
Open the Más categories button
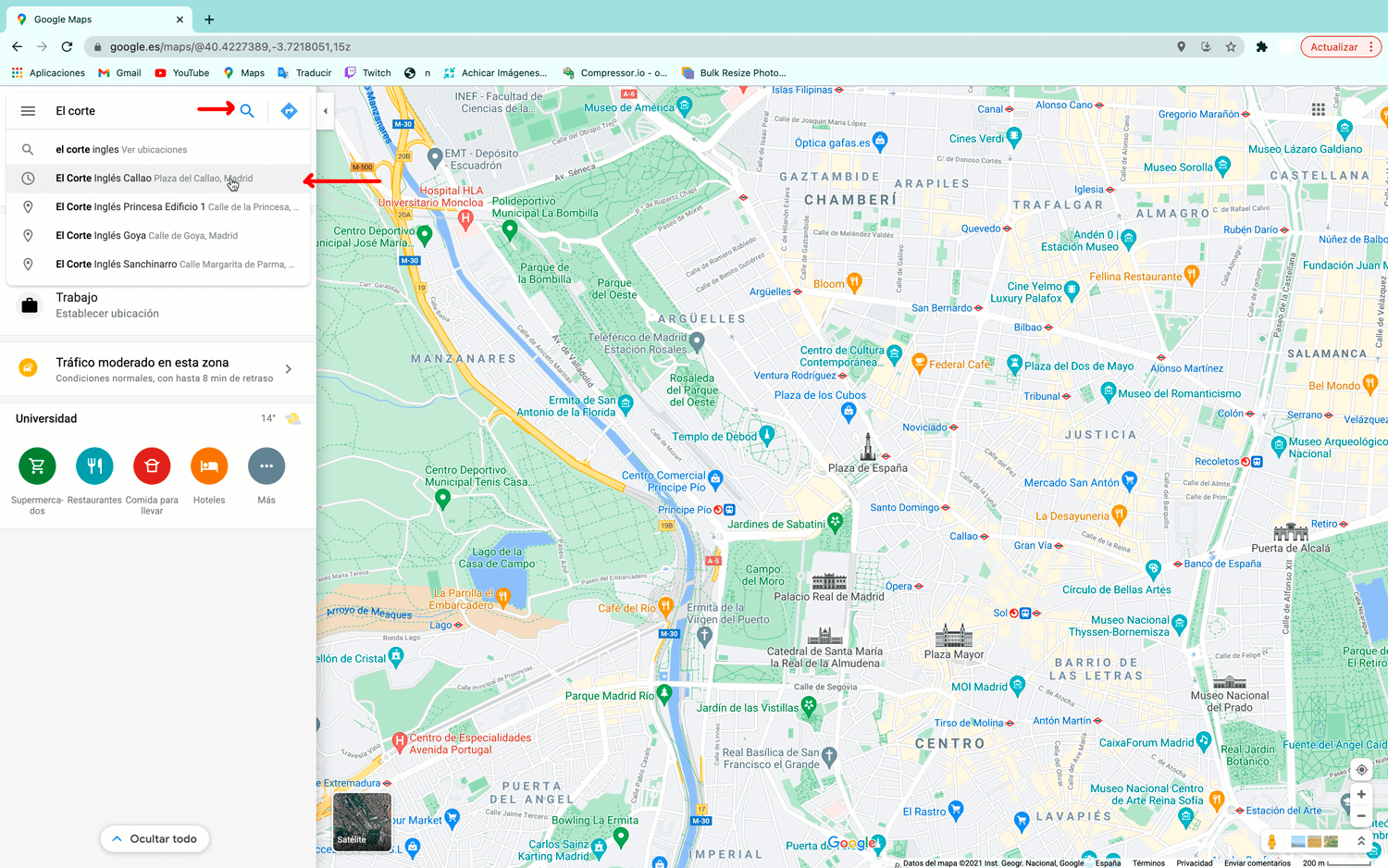pyautogui.click(x=266, y=465)
